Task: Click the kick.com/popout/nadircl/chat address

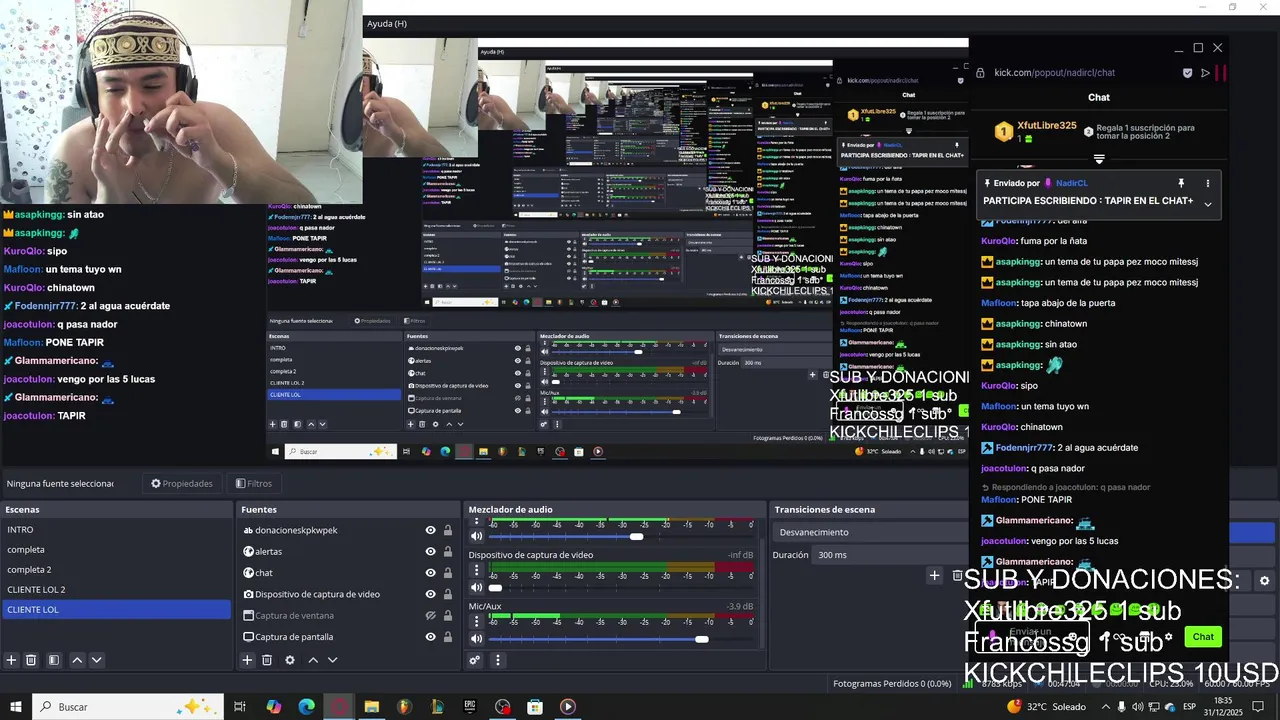Action: point(1054,73)
